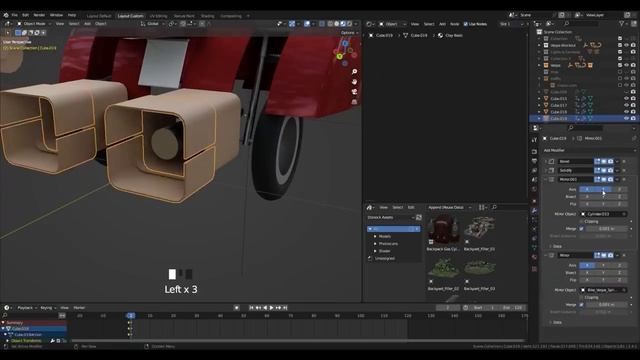640x360 pixels.
Task: Click the viewport zoom magnifier gizmo
Action: click(354, 71)
